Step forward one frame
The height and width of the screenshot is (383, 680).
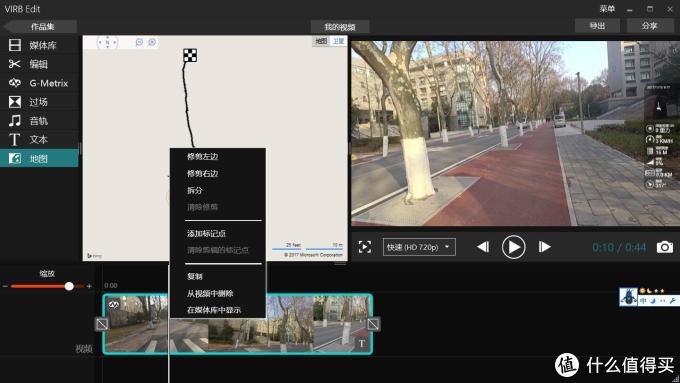pos(545,247)
